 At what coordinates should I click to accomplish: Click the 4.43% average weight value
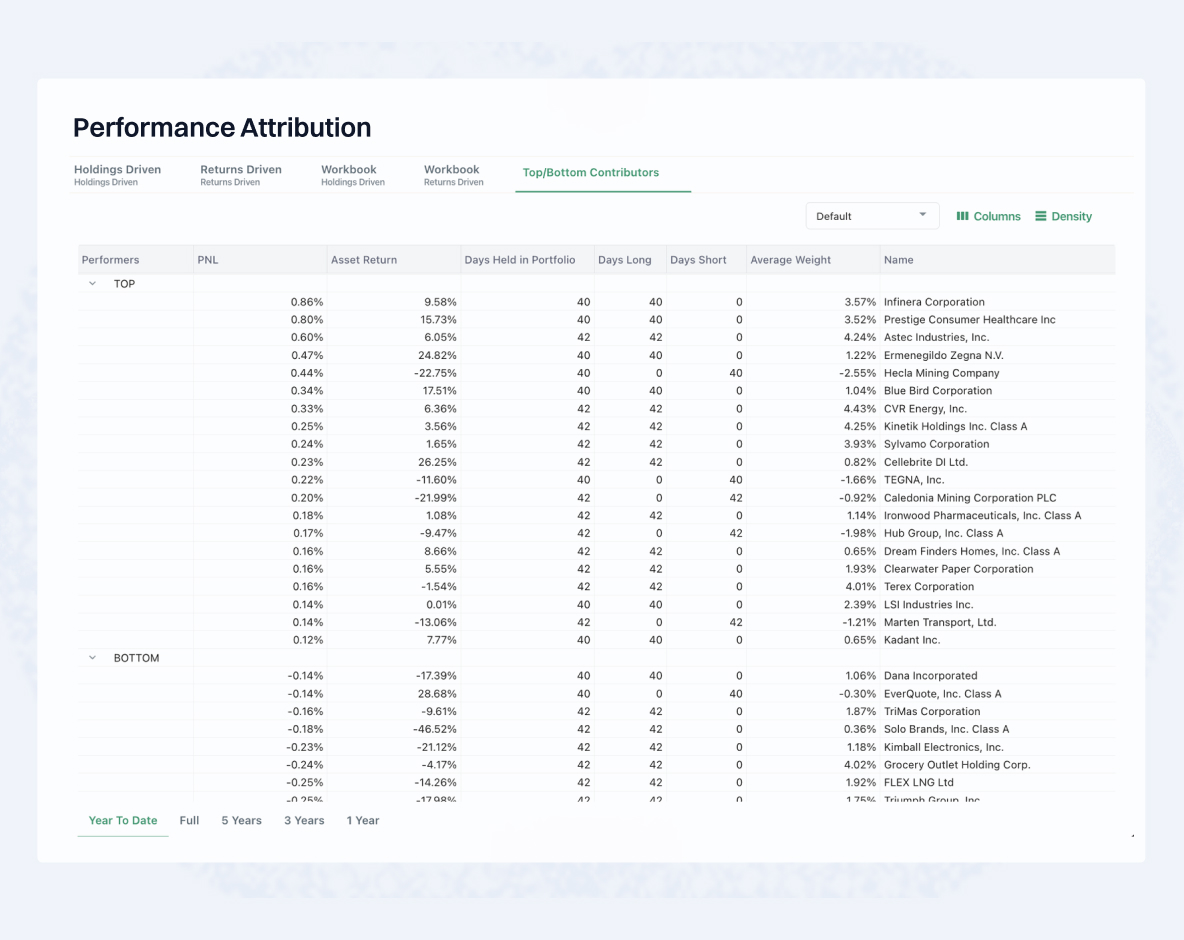860,408
